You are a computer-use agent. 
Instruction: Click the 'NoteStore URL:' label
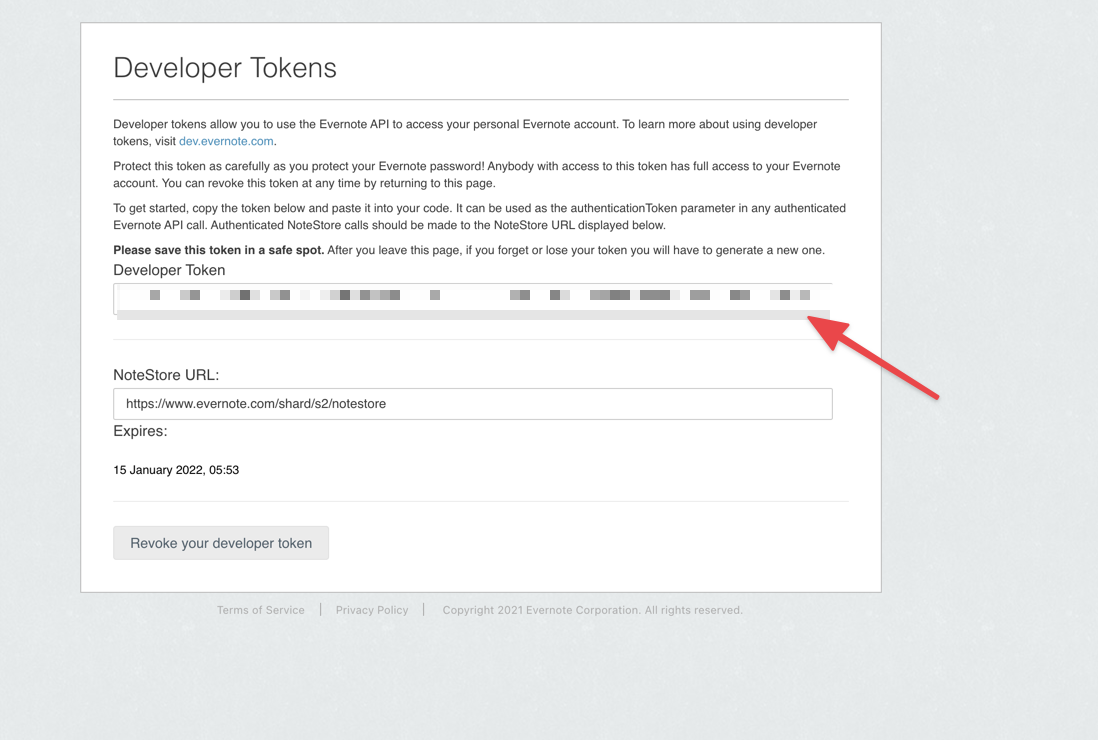[x=166, y=375]
